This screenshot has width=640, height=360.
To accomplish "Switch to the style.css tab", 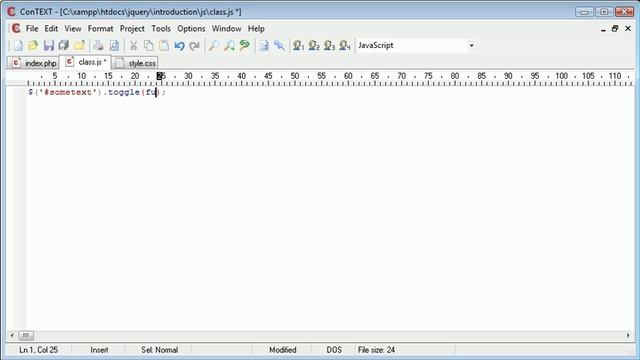I will tap(135, 63).
